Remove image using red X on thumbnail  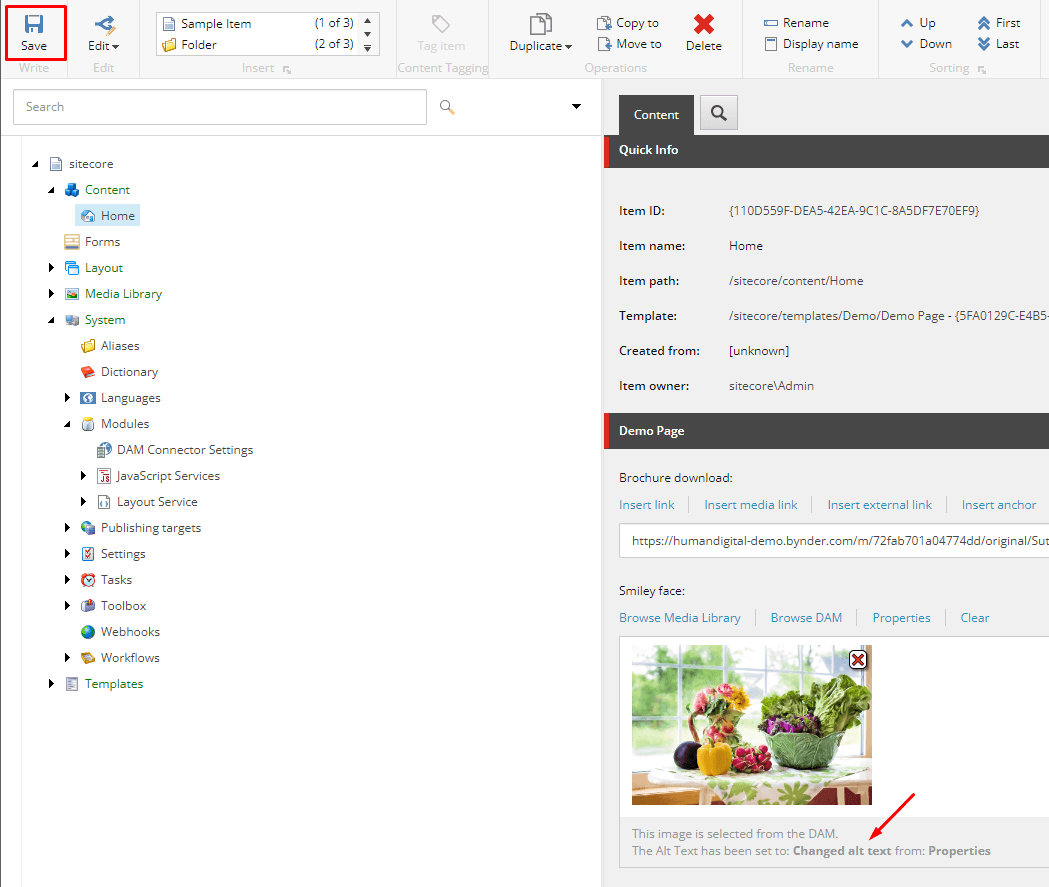pos(857,659)
